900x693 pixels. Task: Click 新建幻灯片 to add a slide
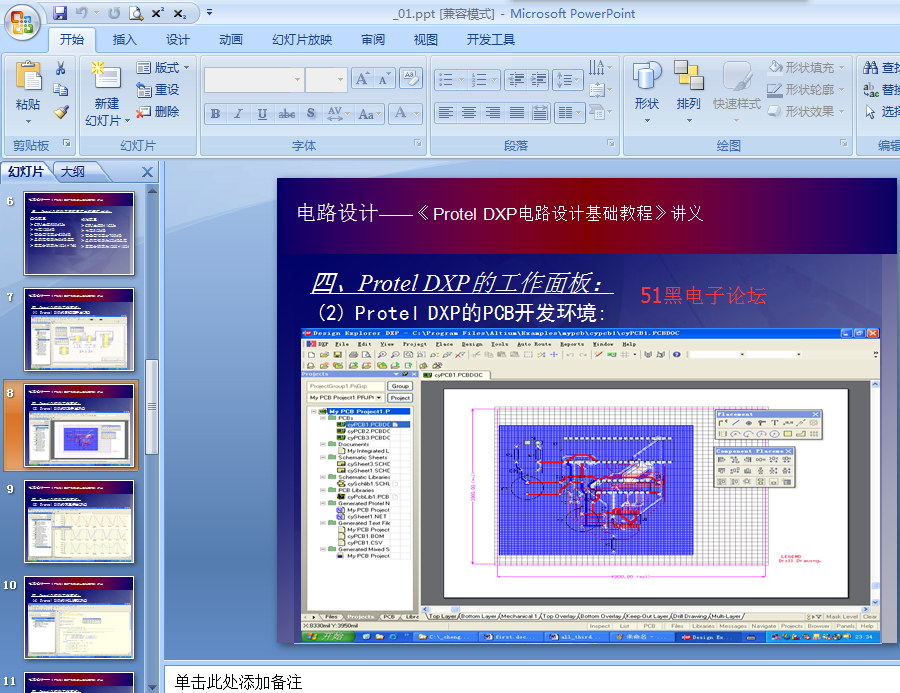pyautogui.click(x=107, y=94)
